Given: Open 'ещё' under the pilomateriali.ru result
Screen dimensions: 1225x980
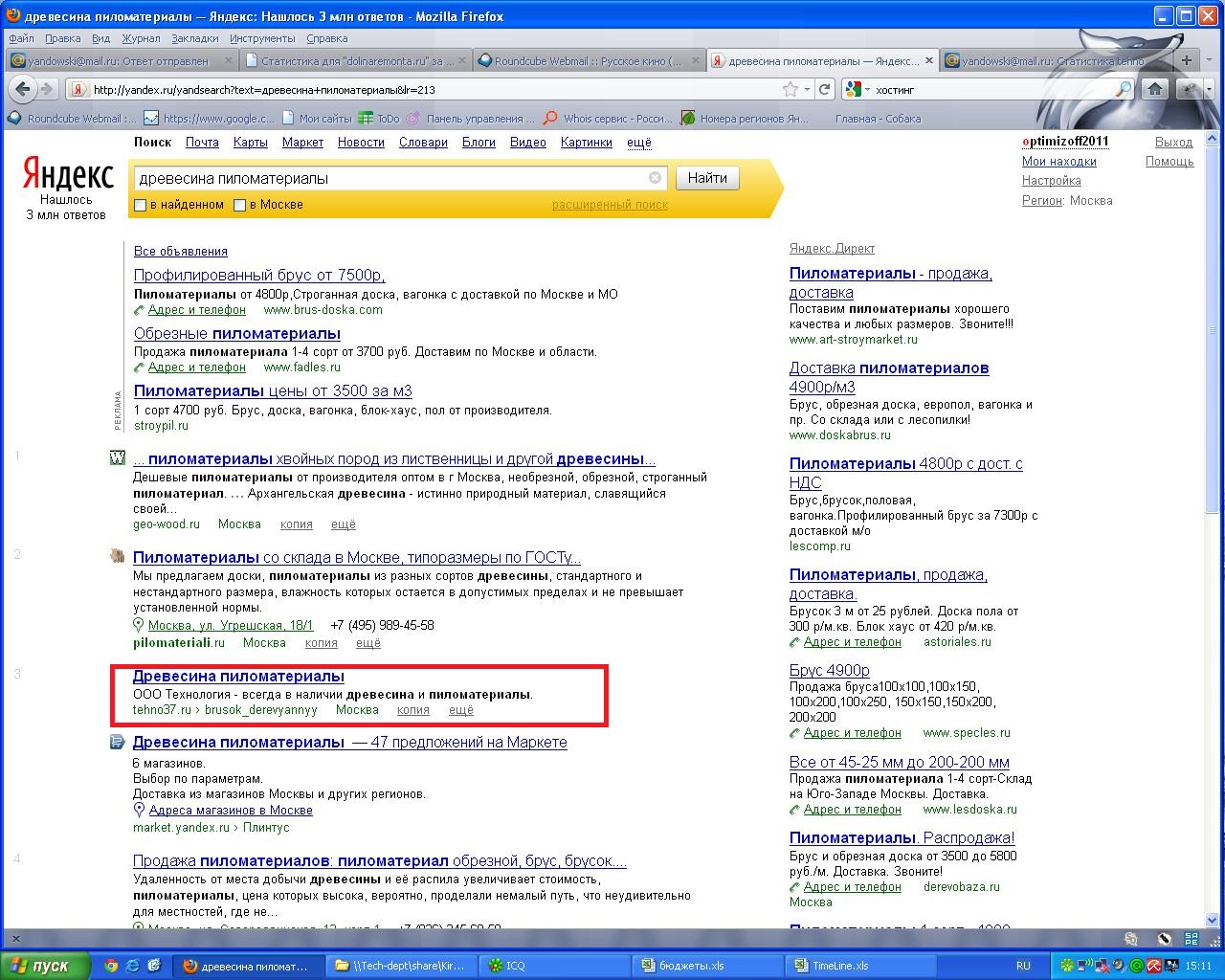Looking at the screenshot, I should click(x=368, y=643).
